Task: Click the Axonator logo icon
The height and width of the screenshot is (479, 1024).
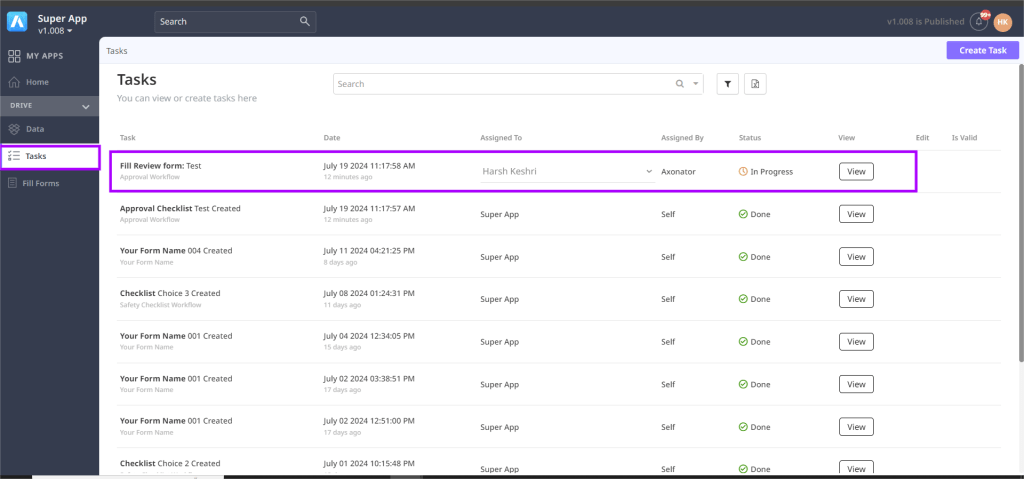Action: 17,21
